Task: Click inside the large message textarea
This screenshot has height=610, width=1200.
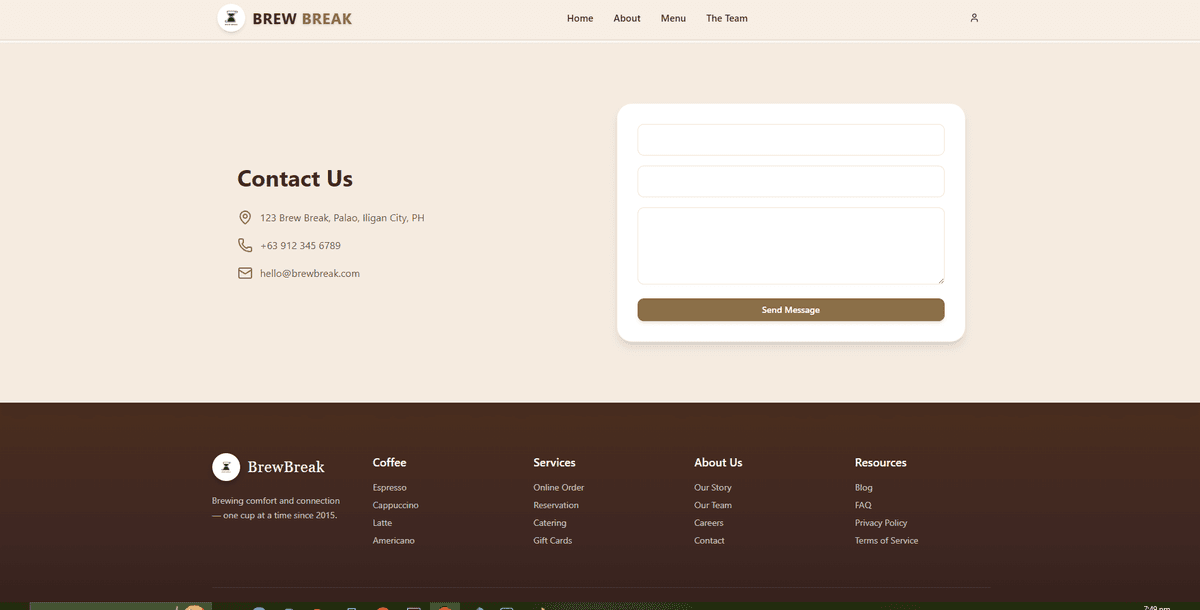Action: click(x=790, y=246)
